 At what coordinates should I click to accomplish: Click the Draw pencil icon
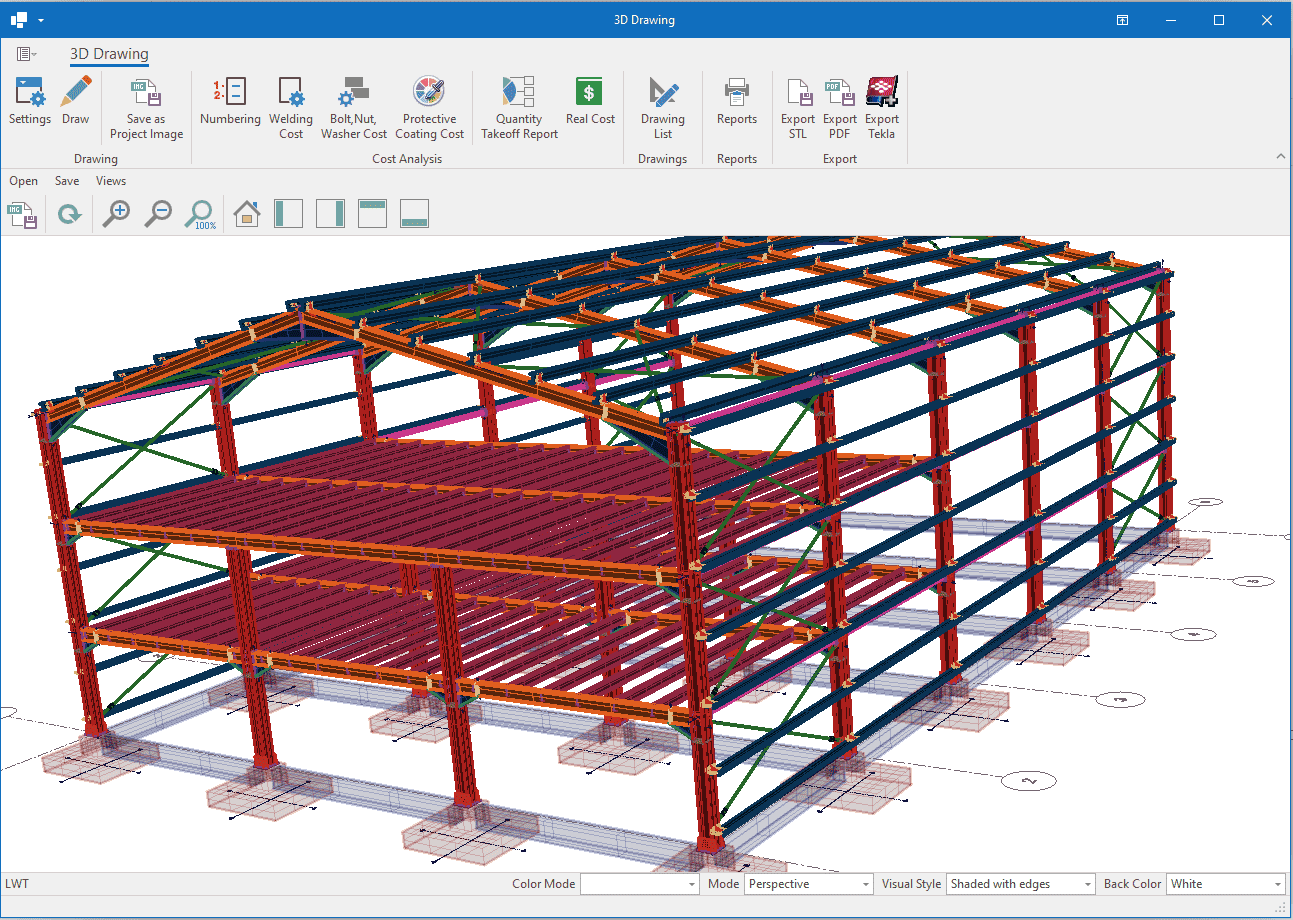click(x=75, y=102)
